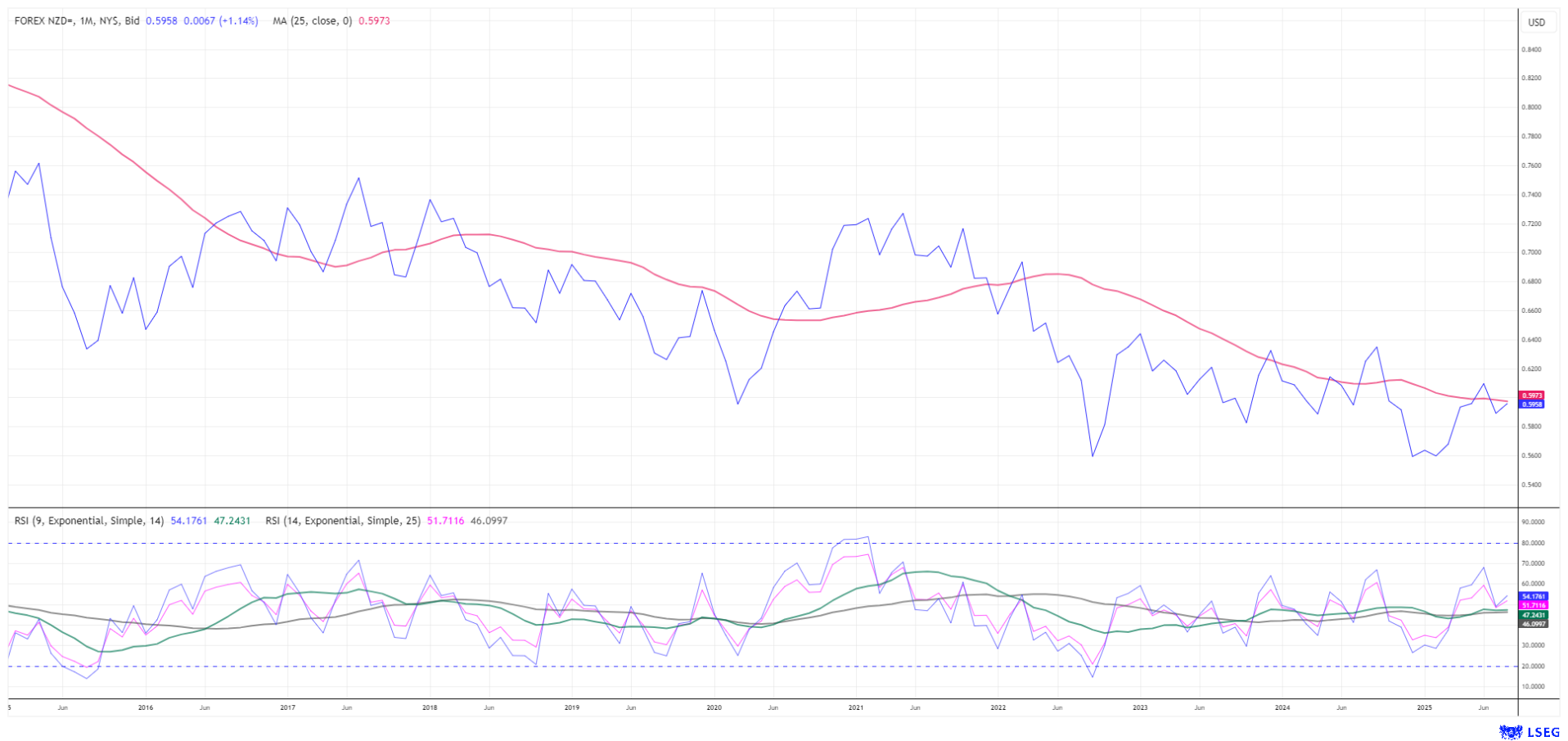The height and width of the screenshot is (741, 1568).
Task: Click the red 0.5973 MA price tag
Action: tap(1532, 395)
